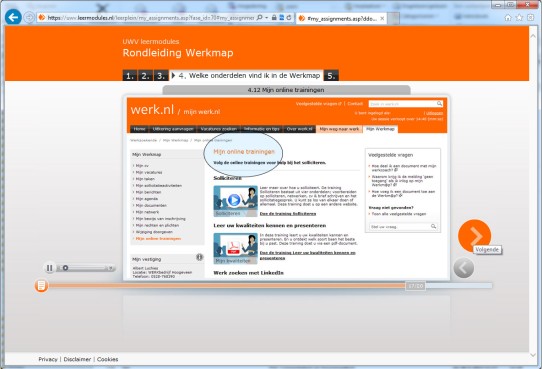Open the Mijn Werkmap tab
The height and width of the screenshot is (369, 542).
point(380,129)
